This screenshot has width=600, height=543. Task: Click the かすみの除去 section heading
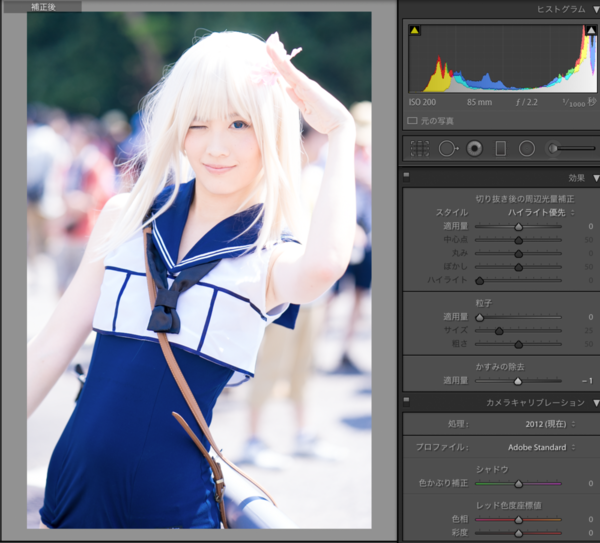click(x=500, y=367)
